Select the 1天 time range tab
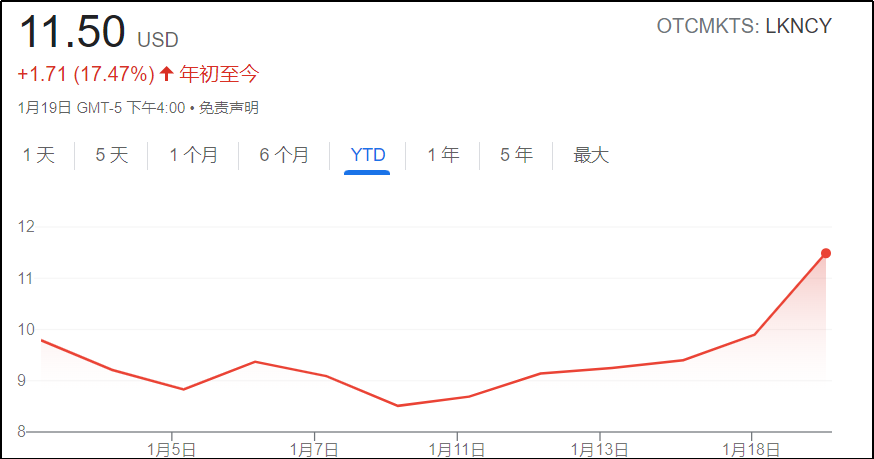Image resolution: width=874 pixels, height=459 pixels. tap(39, 155)
